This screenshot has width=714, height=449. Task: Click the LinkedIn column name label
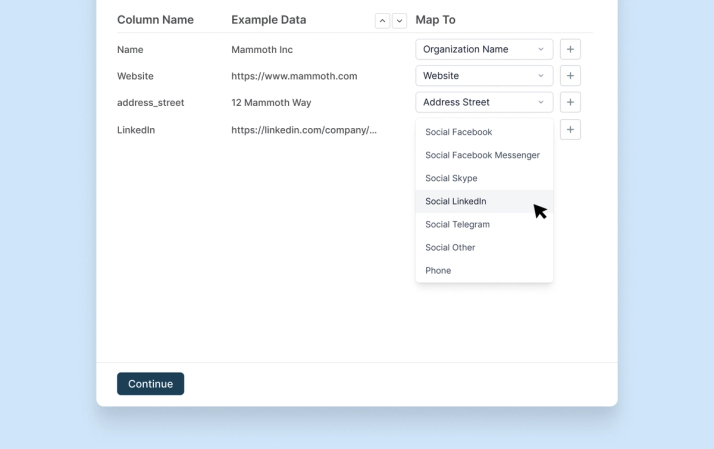pyautogui.click(x=136, y=130)
